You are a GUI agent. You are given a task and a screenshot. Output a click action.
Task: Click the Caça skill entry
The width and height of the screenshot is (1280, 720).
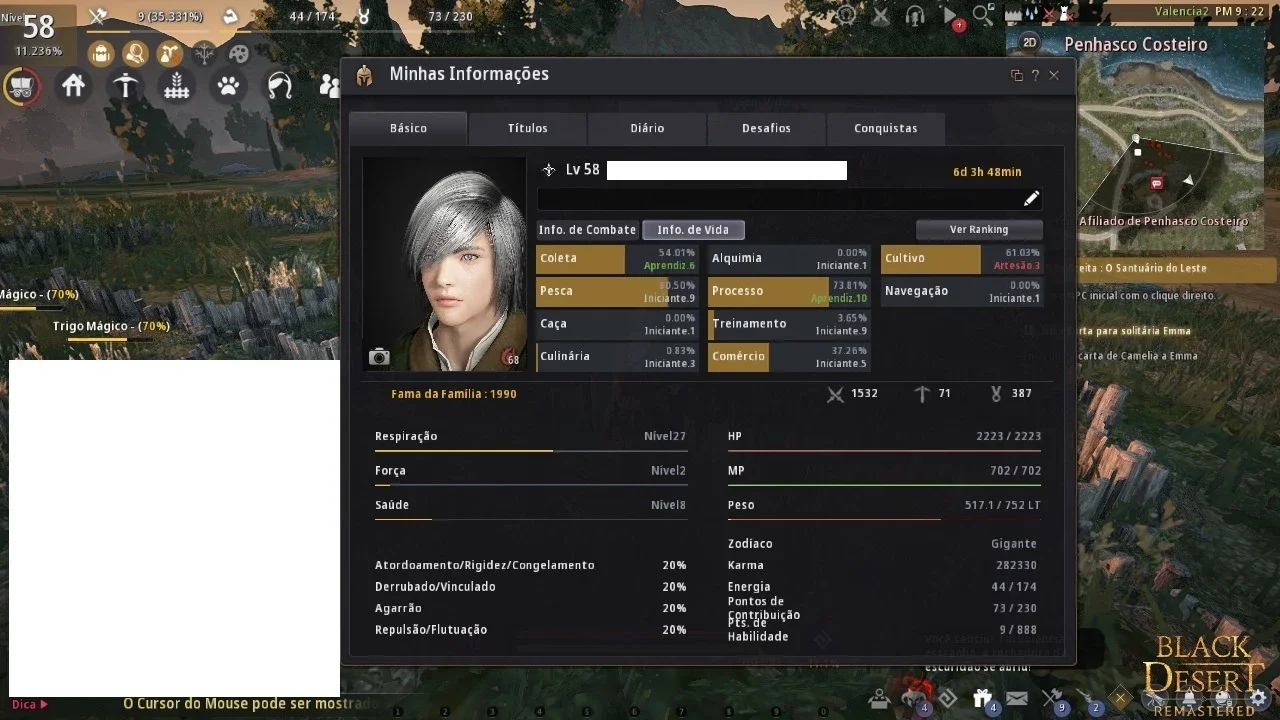[x=617, y=324]
